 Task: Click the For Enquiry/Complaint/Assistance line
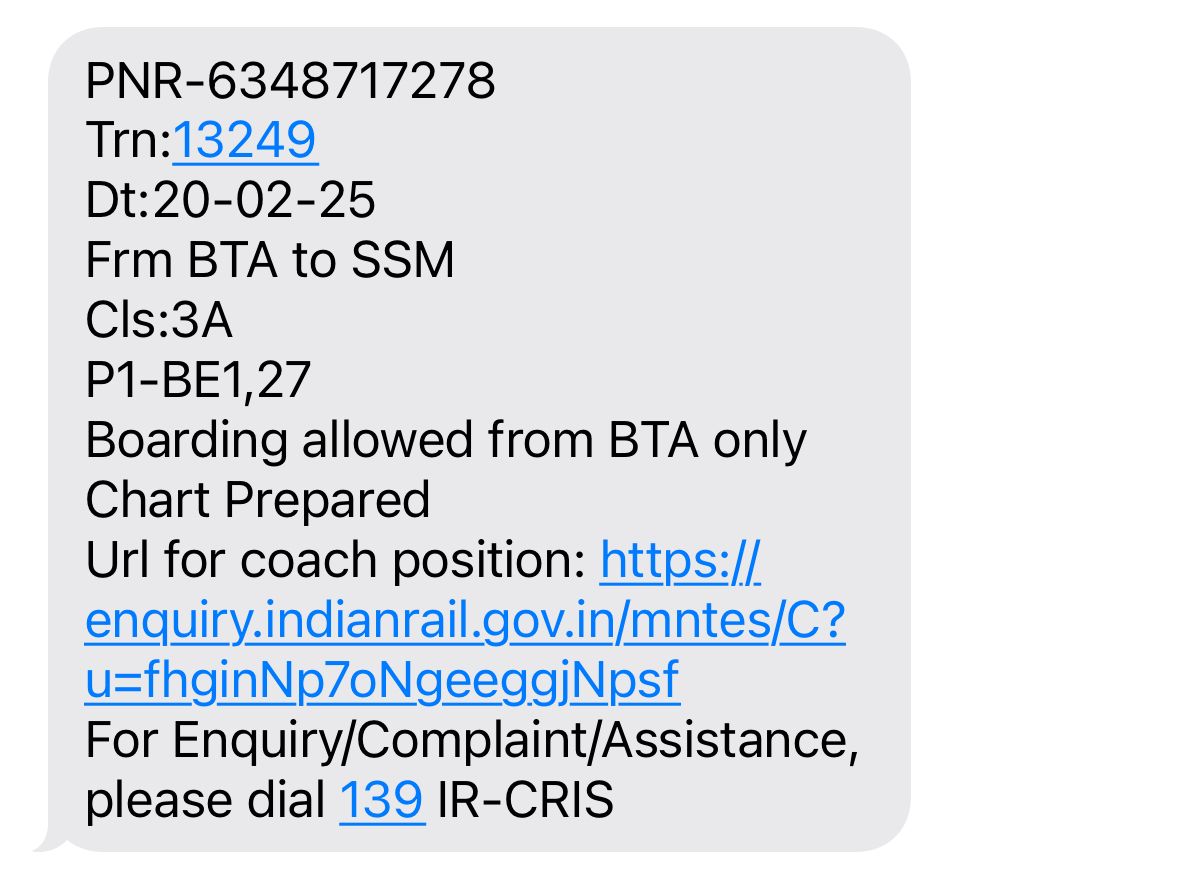(472, 741)
